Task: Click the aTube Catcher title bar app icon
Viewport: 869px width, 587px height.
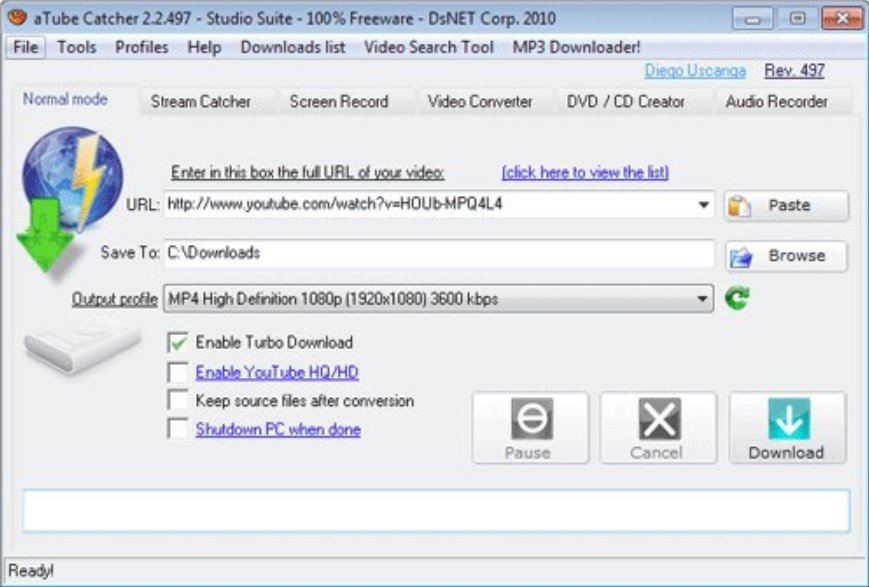Action: [x=16, y=17]
